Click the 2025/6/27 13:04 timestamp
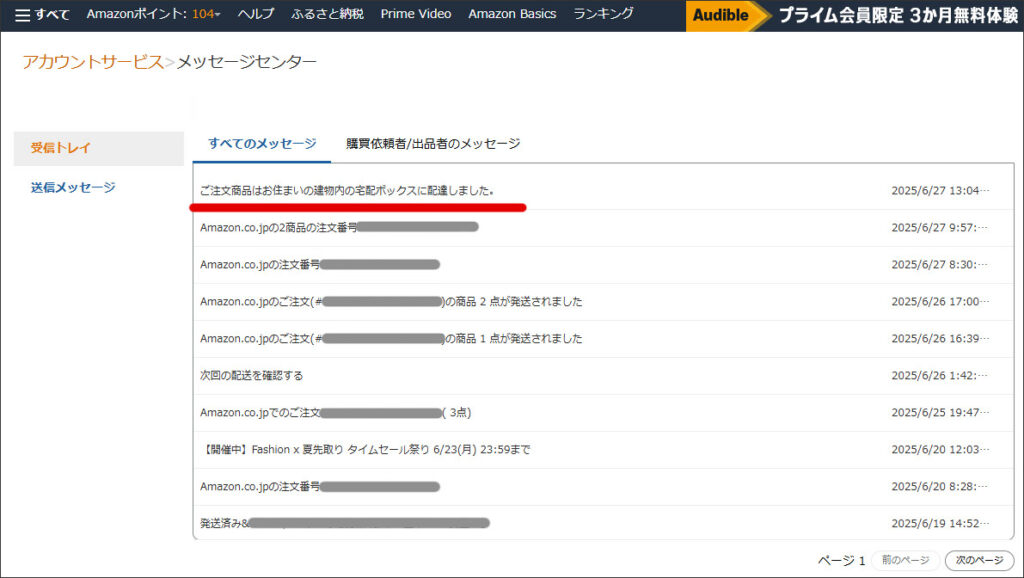1024x578 pixels. click(940, 191)
